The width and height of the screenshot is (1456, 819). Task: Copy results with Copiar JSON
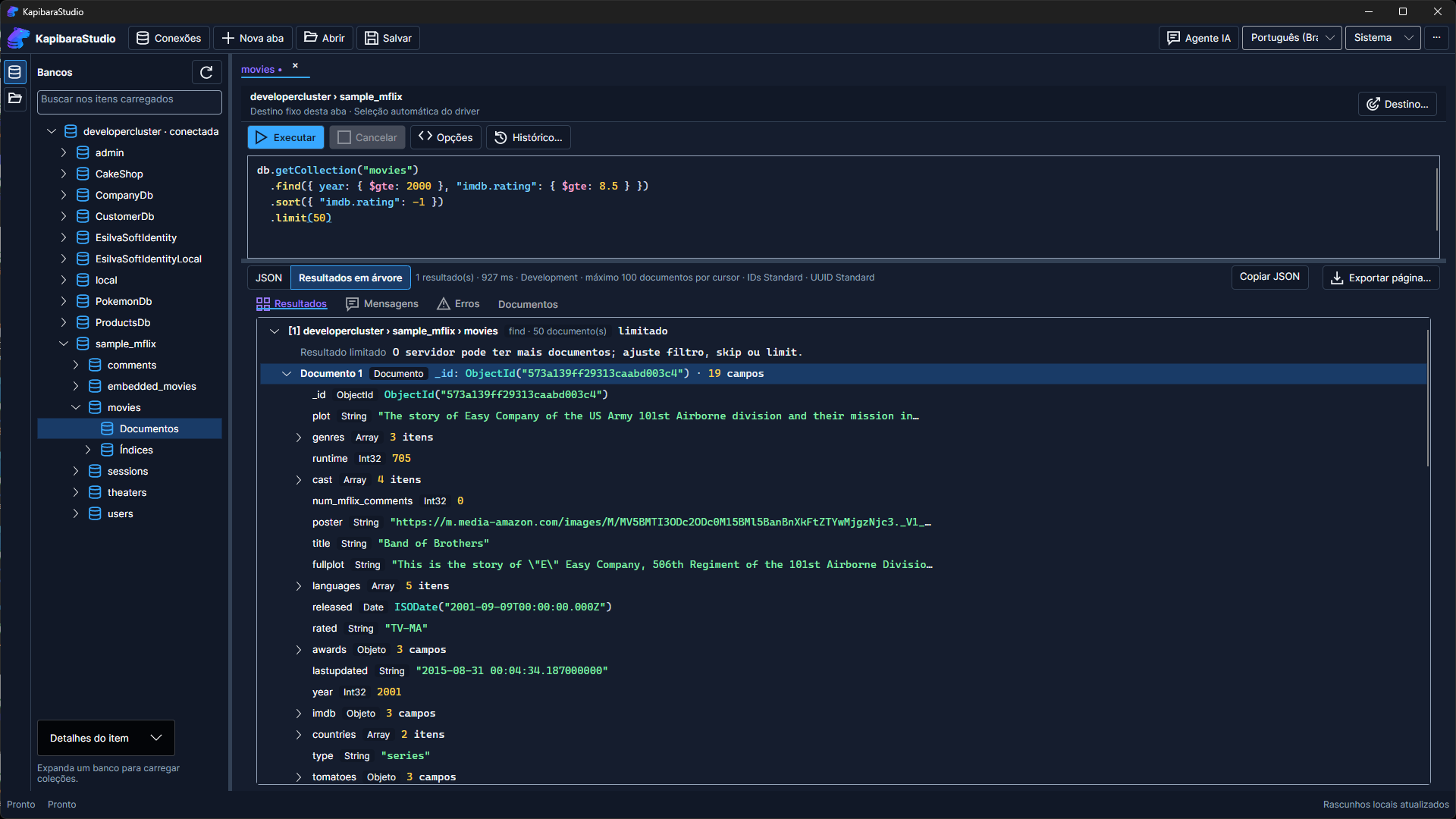click(1269, 277)
